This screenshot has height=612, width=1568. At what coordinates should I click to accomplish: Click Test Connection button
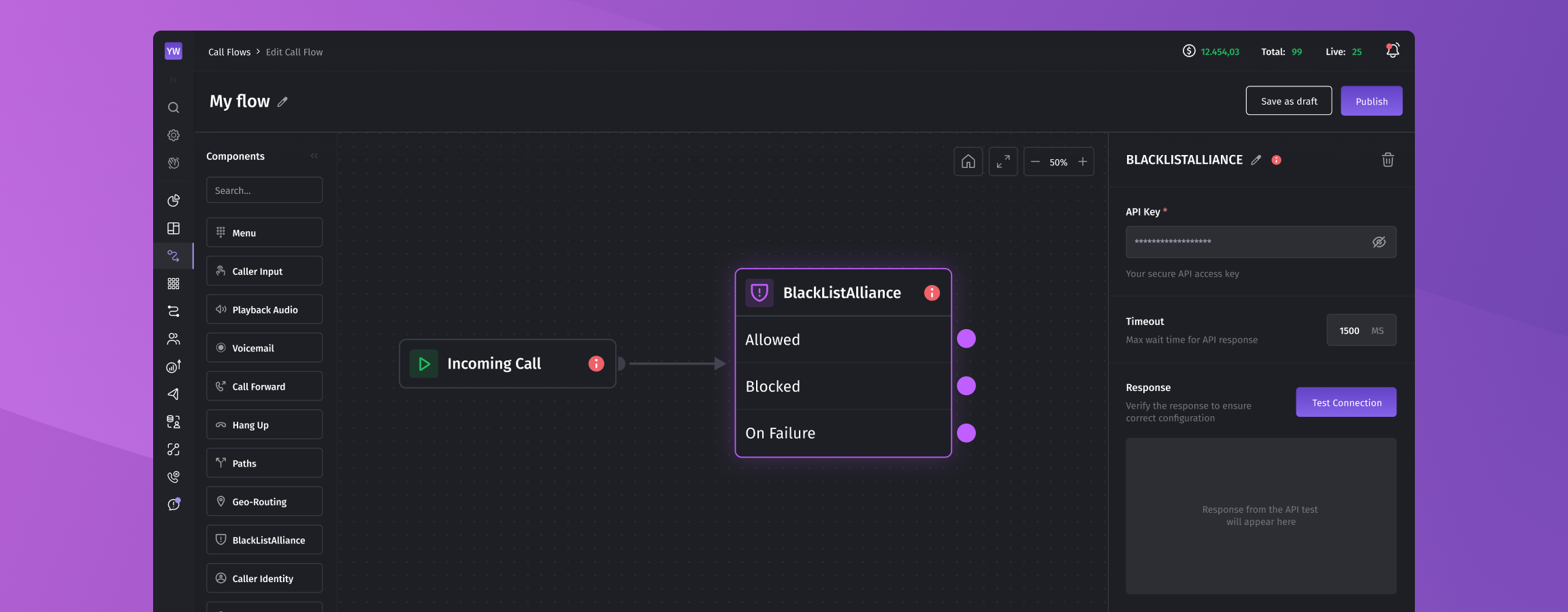(1346, 402)
